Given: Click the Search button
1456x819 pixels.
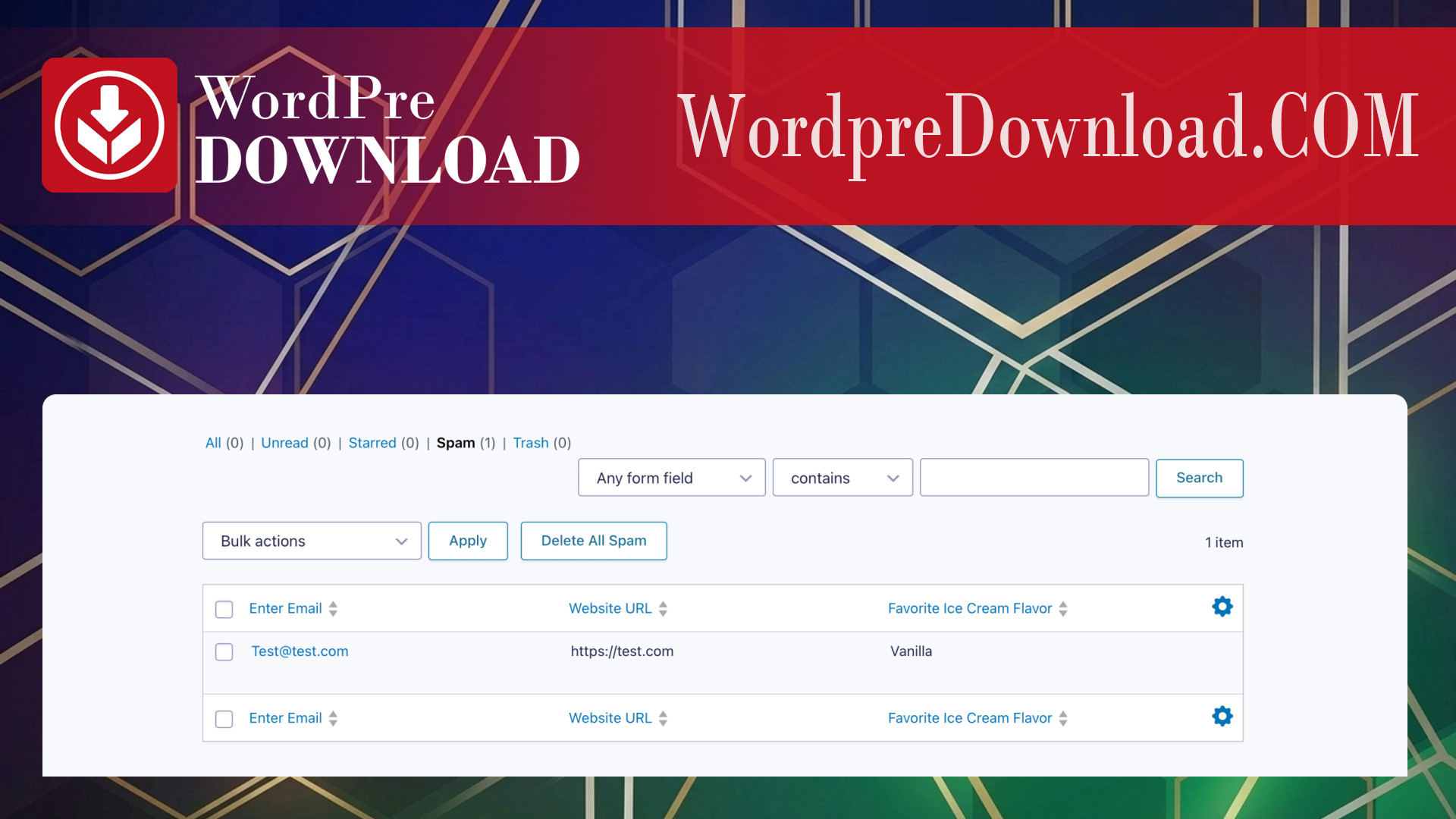Looking at the screenshot, I should [1199, 478].
